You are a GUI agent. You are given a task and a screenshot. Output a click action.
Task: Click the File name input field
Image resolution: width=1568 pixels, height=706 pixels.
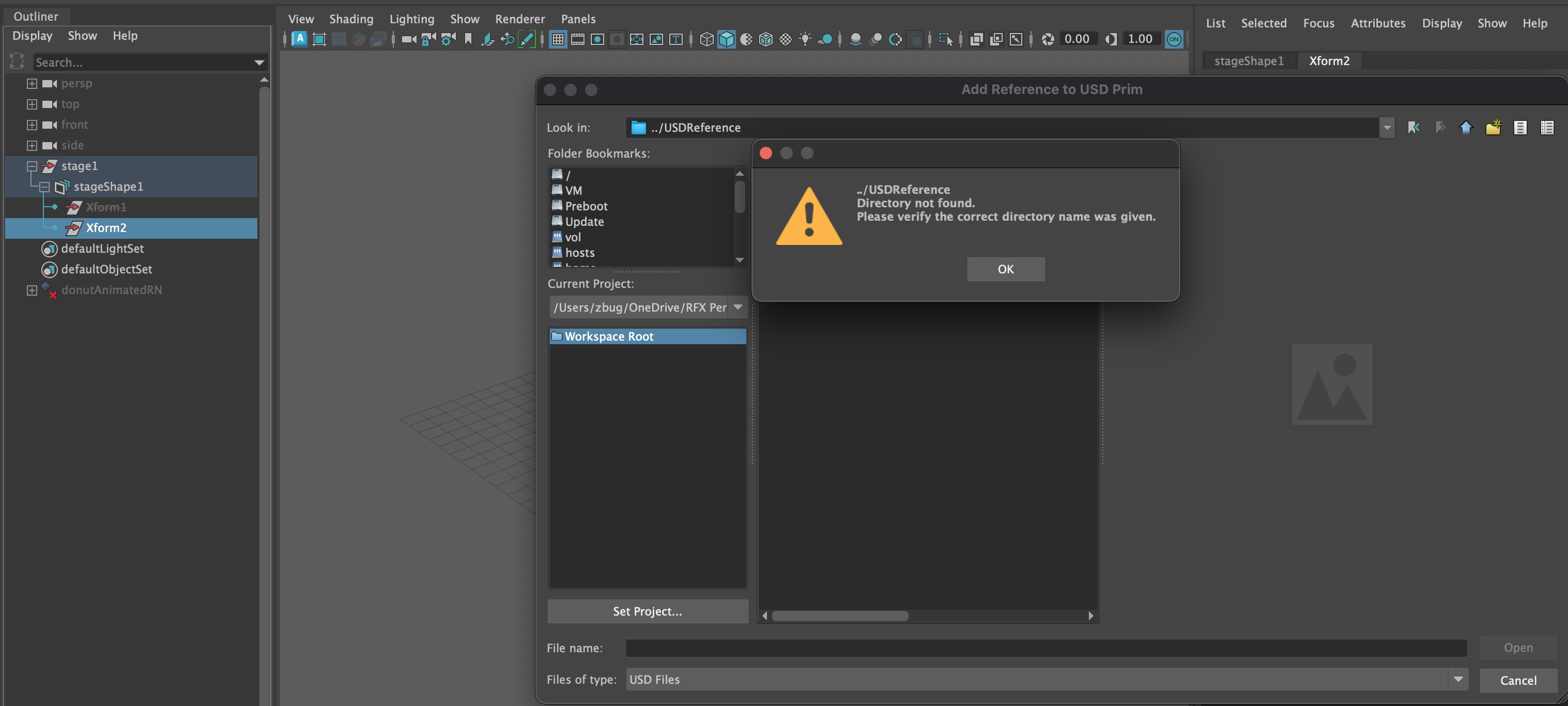(x=1045, y=648)
